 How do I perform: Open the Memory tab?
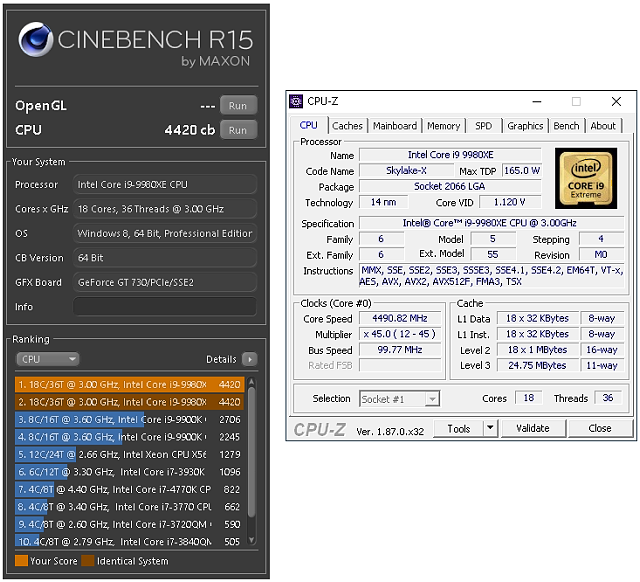(443, 126)
